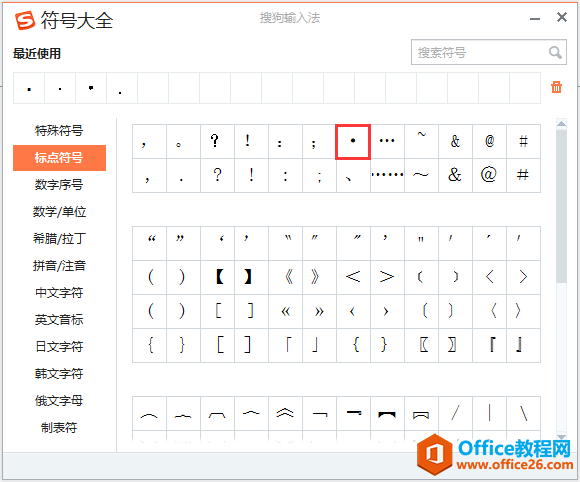
Task: Select the 希腊/拉丁 category
Action: pyautogui.click(x=59, y=239)
